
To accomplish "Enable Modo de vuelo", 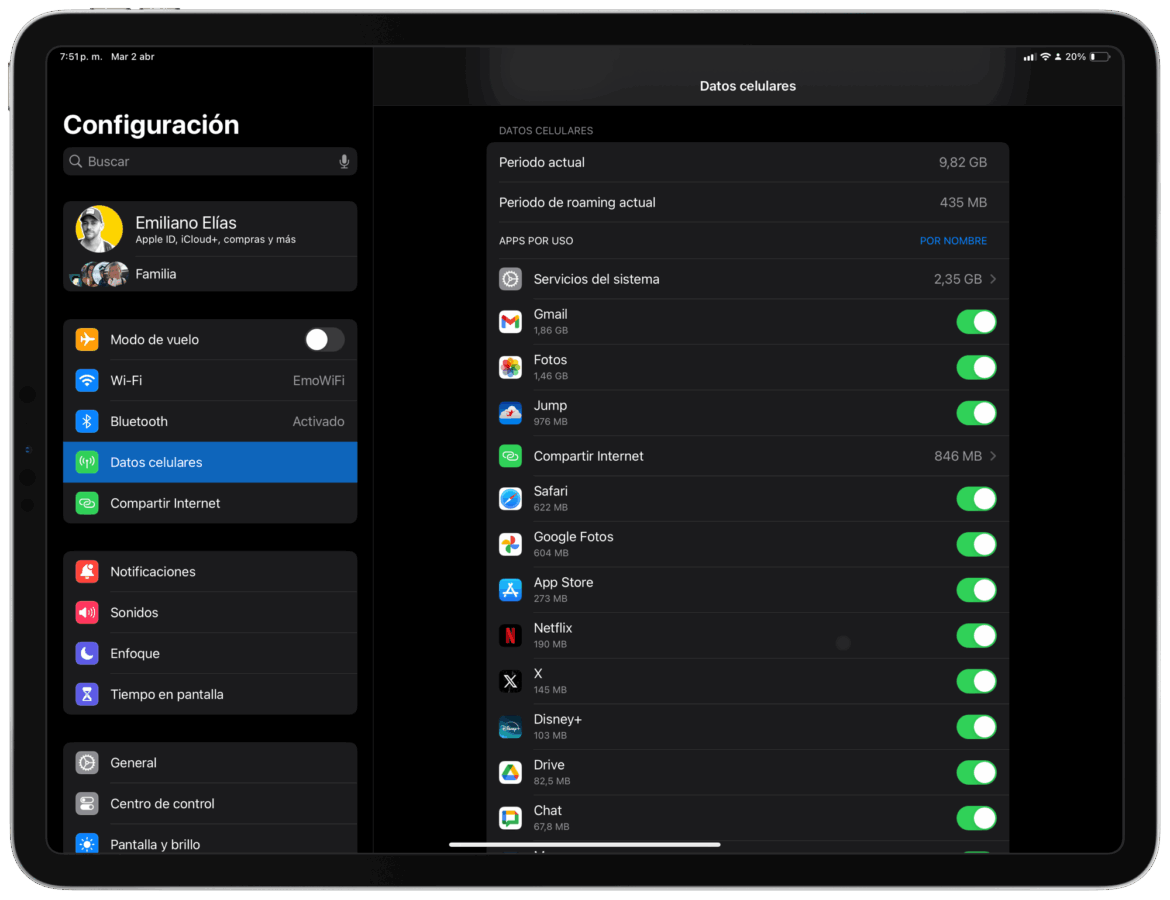I will tap(324, 339).
